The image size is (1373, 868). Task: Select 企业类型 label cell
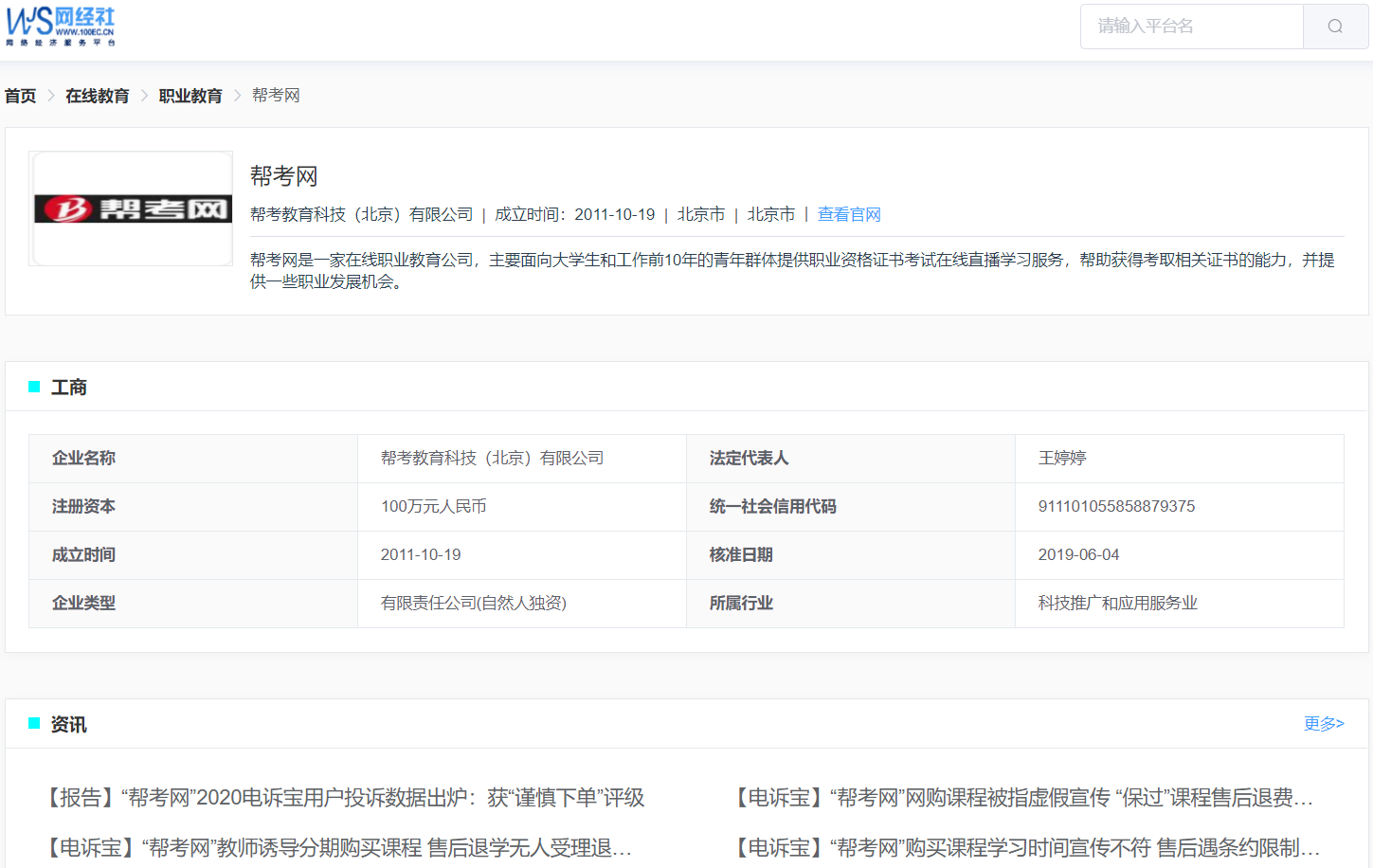(x=193, y=604)
